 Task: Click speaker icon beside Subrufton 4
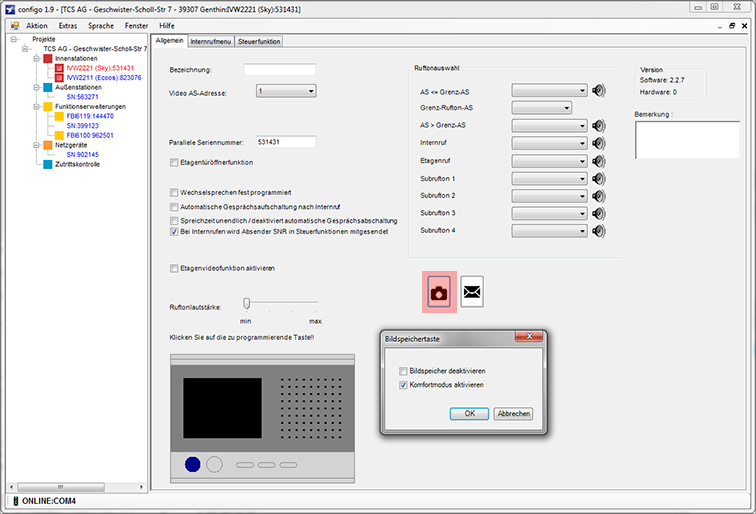[x=599, y=231]
